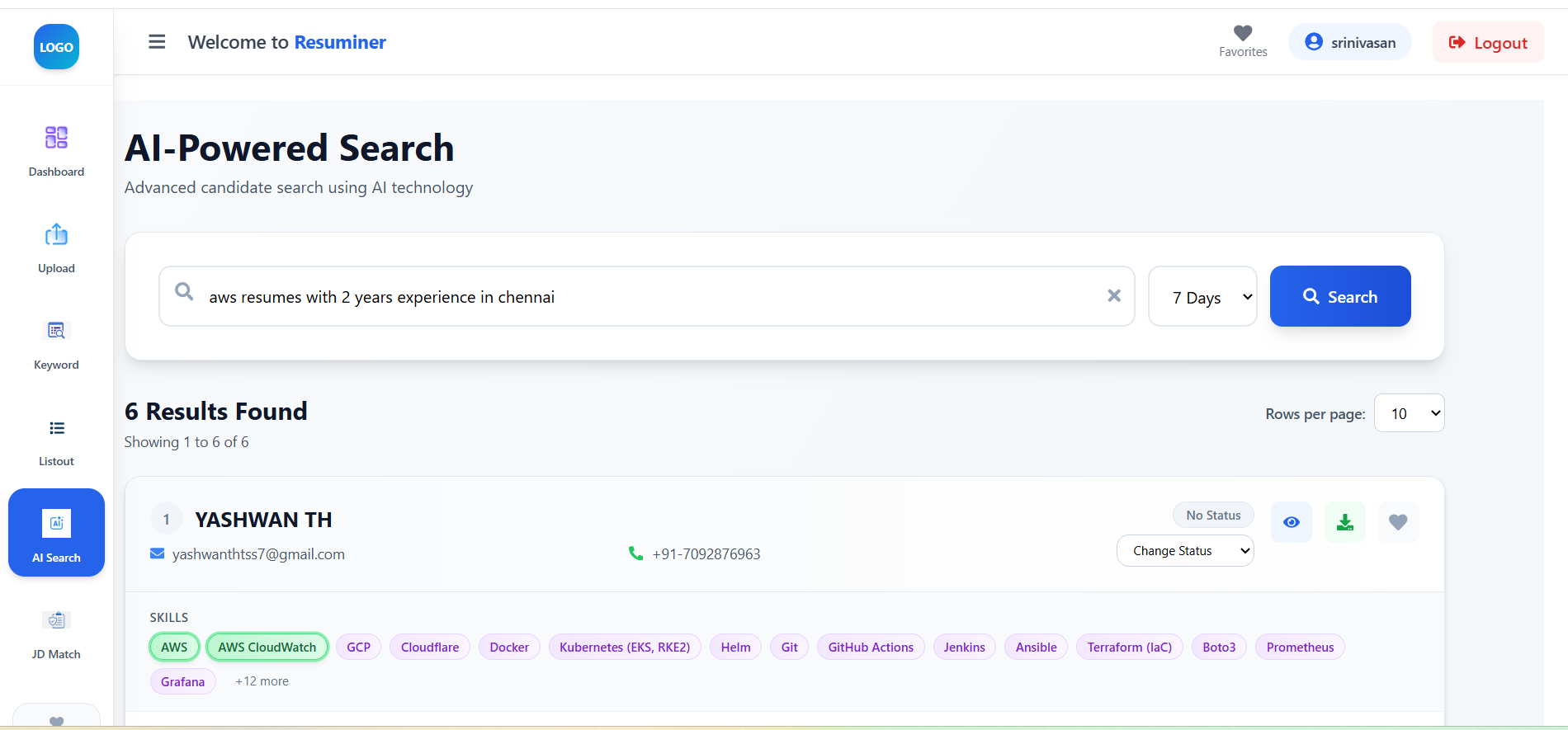The height and width of the screenshot is (730, 1568).
Task: Click the email yashwanthtss7@gmail.com
Action: (258, 554)
